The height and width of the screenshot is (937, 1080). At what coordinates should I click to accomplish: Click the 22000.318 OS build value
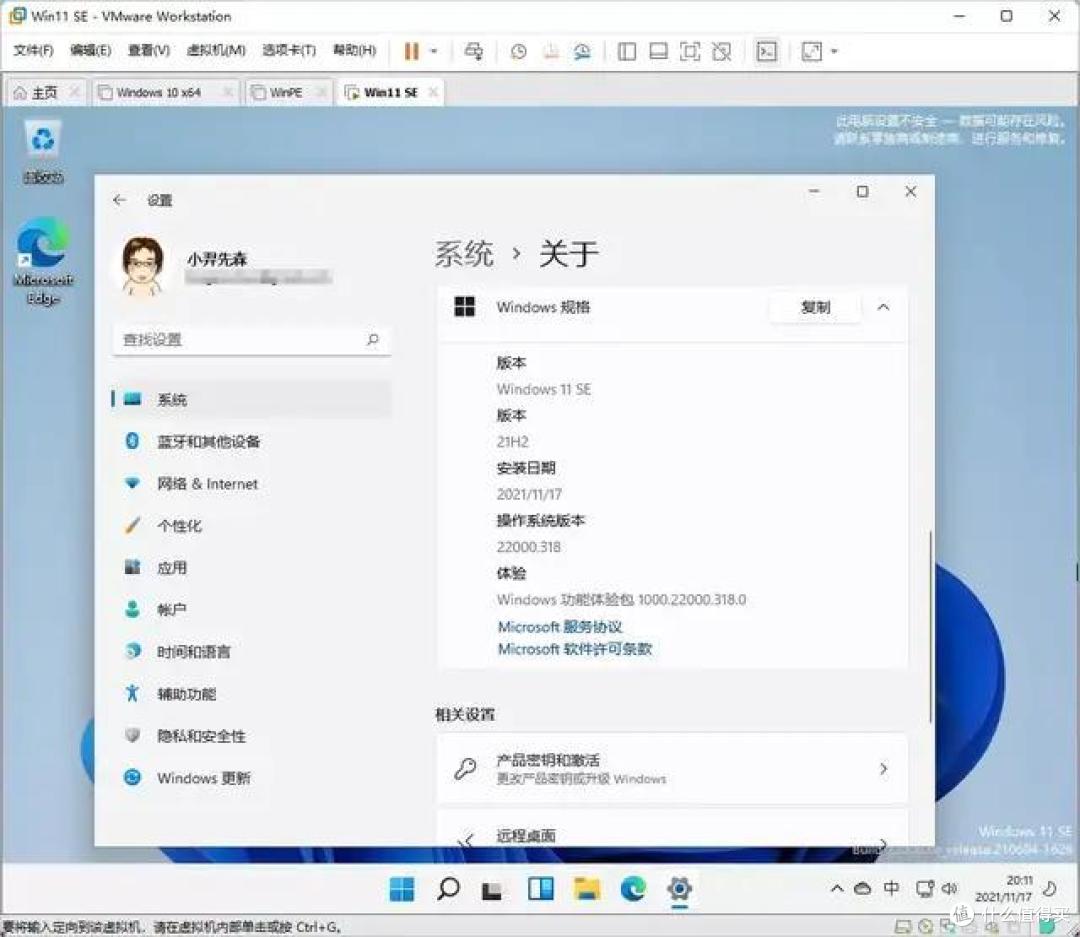coord(528,547)
